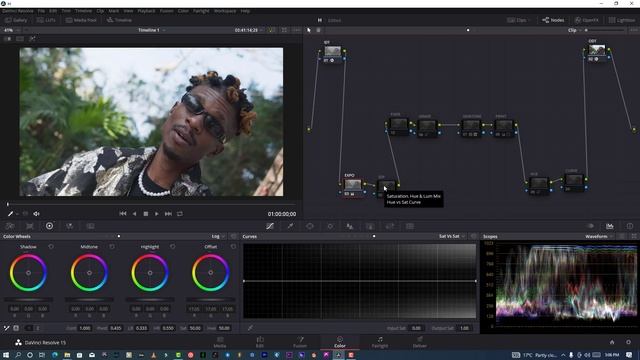640x360 pixels.
Task: Open the viewer zoom 45% dropdown
Action: click(11, 30)
